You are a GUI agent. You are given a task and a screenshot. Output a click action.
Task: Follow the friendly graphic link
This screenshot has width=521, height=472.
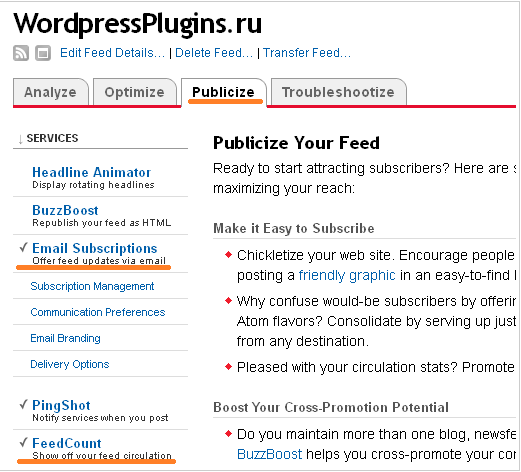[347, 276]
